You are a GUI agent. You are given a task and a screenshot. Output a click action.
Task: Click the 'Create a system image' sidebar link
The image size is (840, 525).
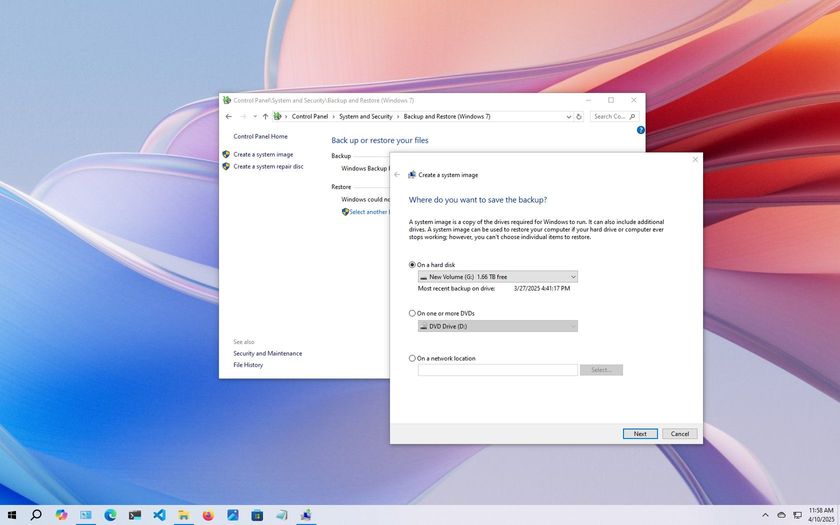click(263, 154)
